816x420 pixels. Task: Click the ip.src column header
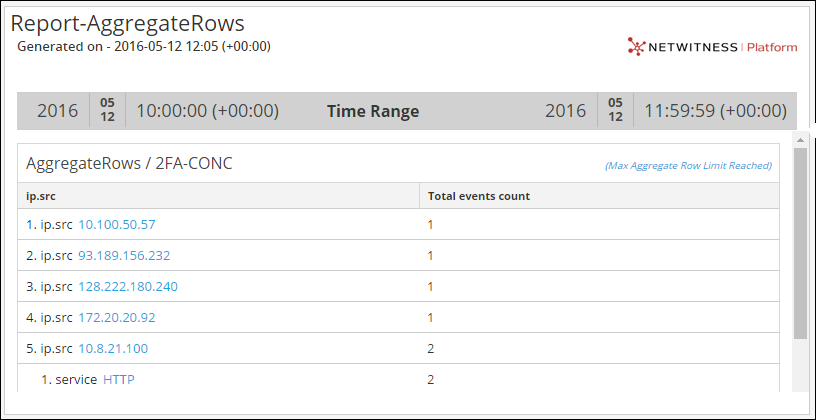[39, 196]
